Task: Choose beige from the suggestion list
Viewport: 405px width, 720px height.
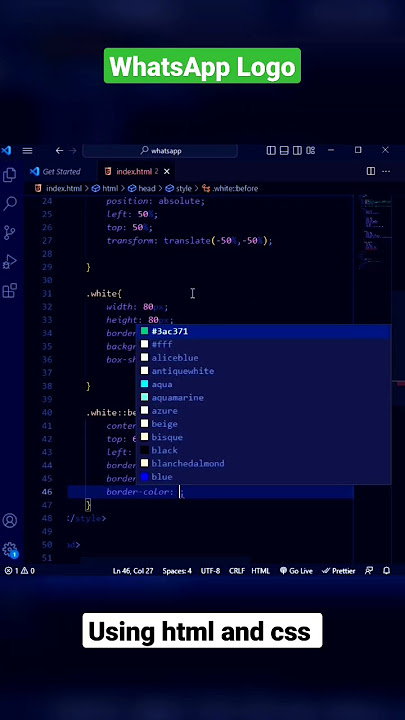Action: 263,424
